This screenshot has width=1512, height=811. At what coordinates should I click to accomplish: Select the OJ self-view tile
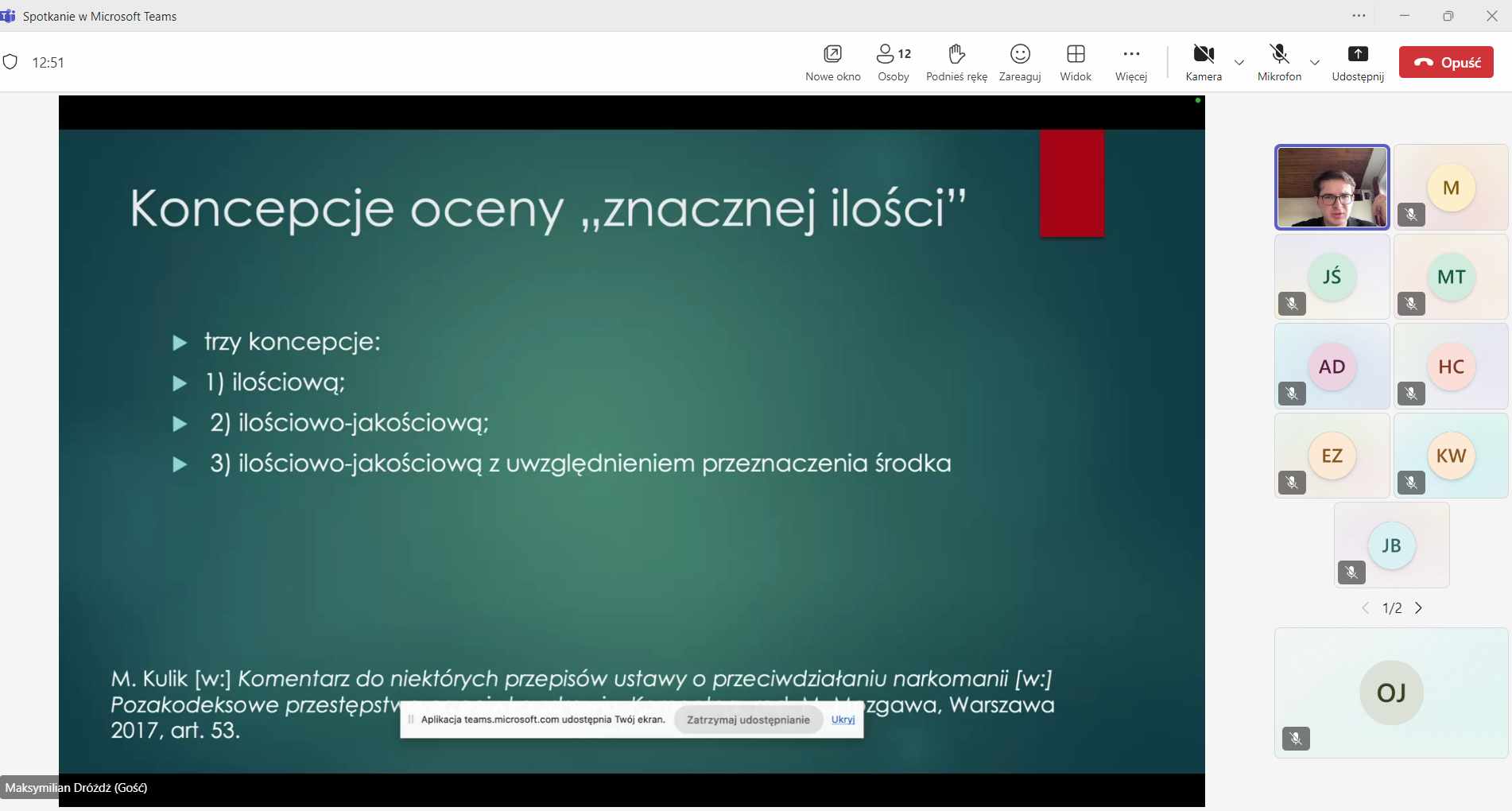(x=1391, y=693)
